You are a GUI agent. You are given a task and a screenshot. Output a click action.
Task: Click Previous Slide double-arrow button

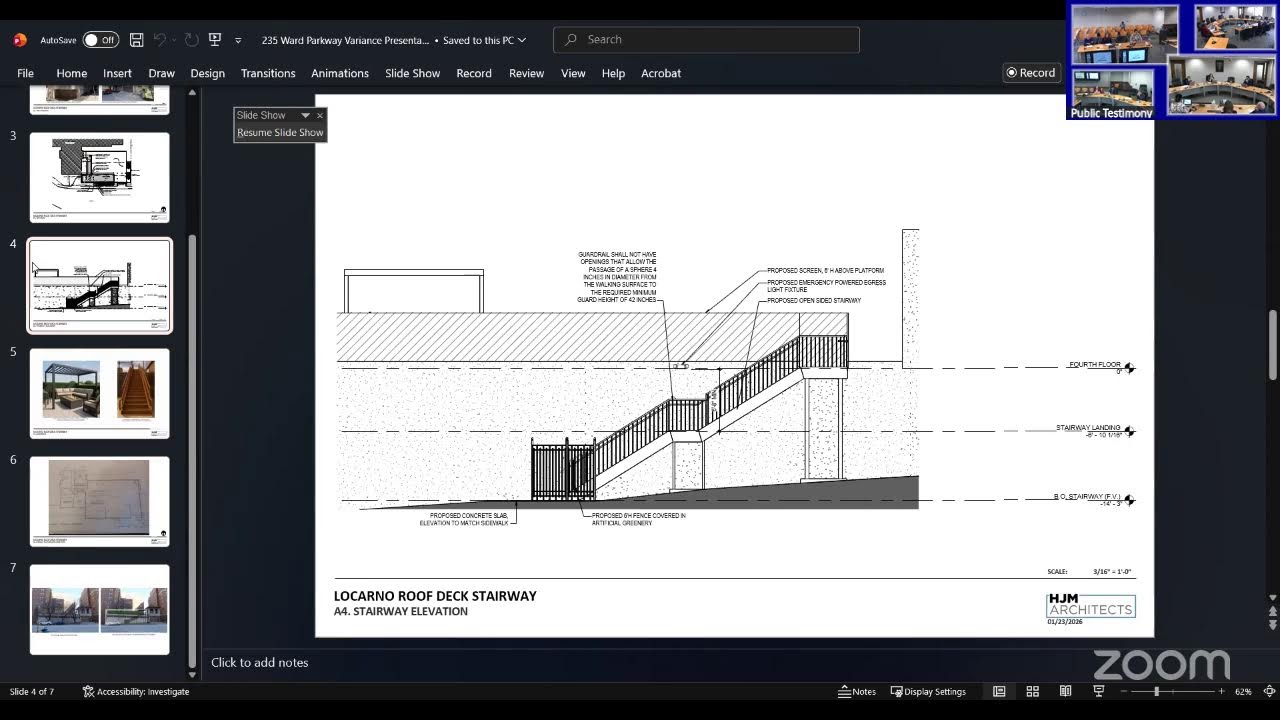[x=1272, y=611]
